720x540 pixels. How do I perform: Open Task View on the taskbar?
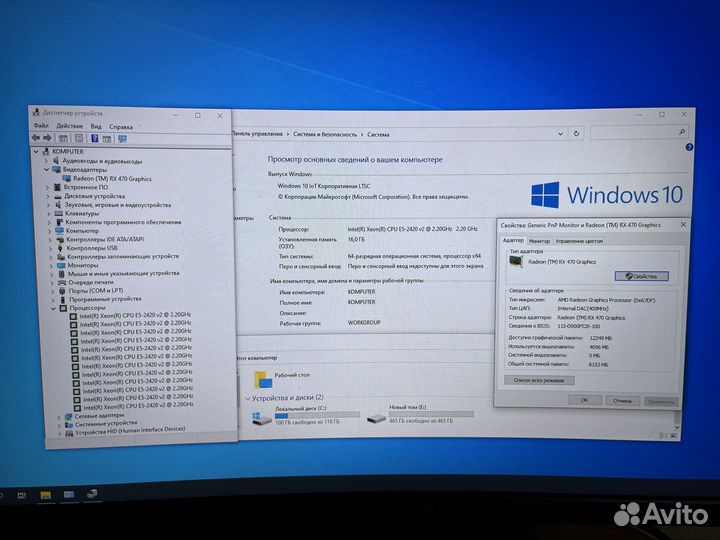pos(21,495)
